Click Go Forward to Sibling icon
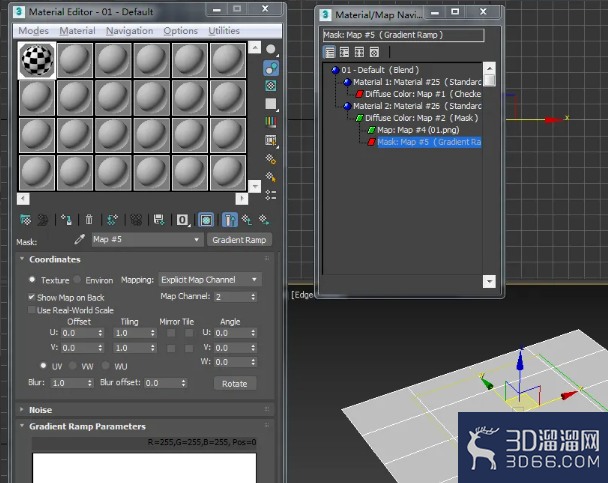This screenshot has width=608, height=483. tap(264, 220)
